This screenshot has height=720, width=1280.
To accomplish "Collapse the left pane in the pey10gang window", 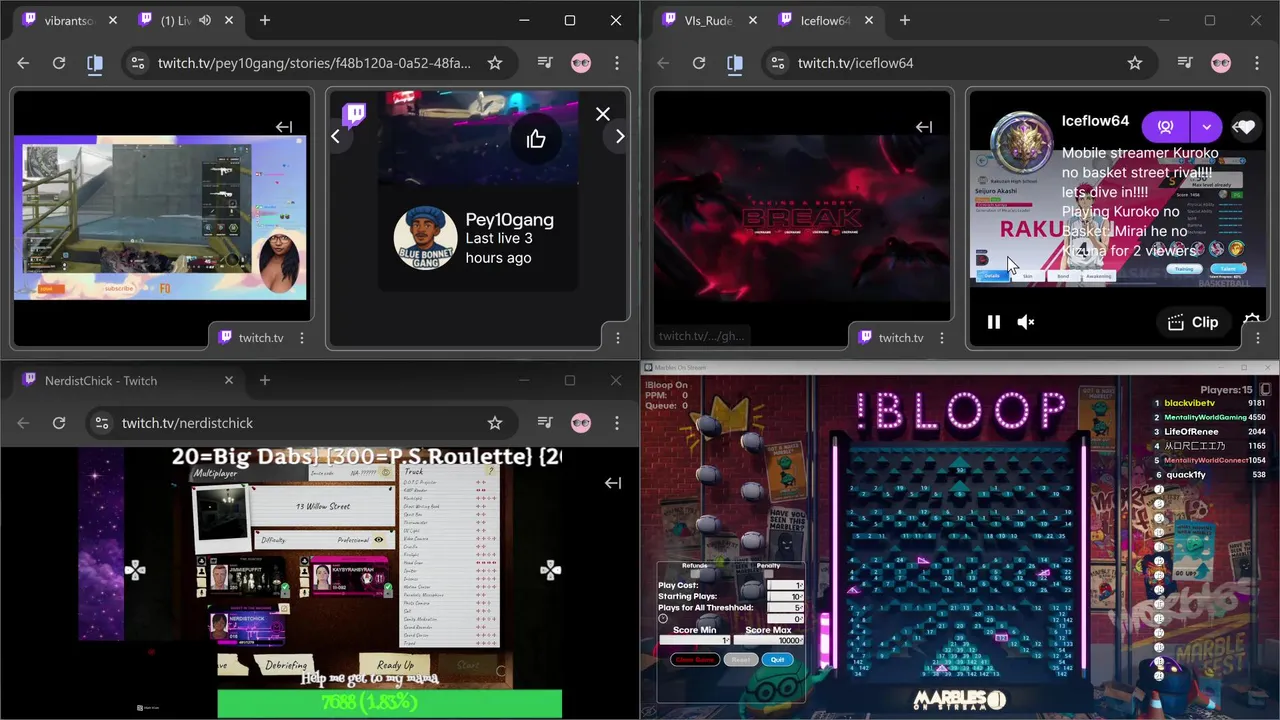I will 284,127.
